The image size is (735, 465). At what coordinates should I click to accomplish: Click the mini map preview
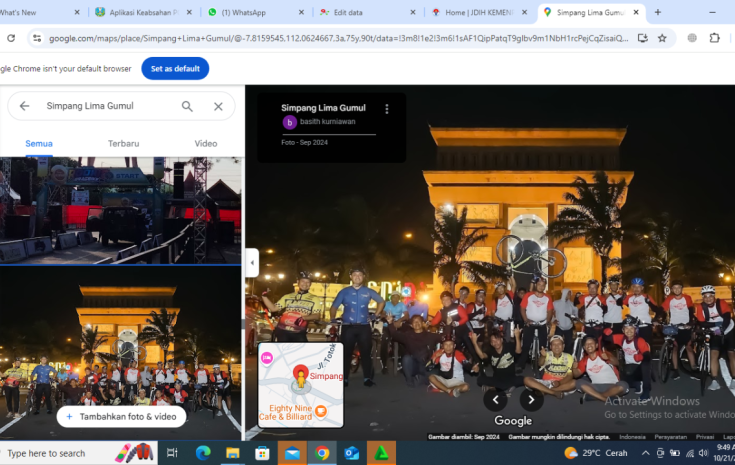301,385
